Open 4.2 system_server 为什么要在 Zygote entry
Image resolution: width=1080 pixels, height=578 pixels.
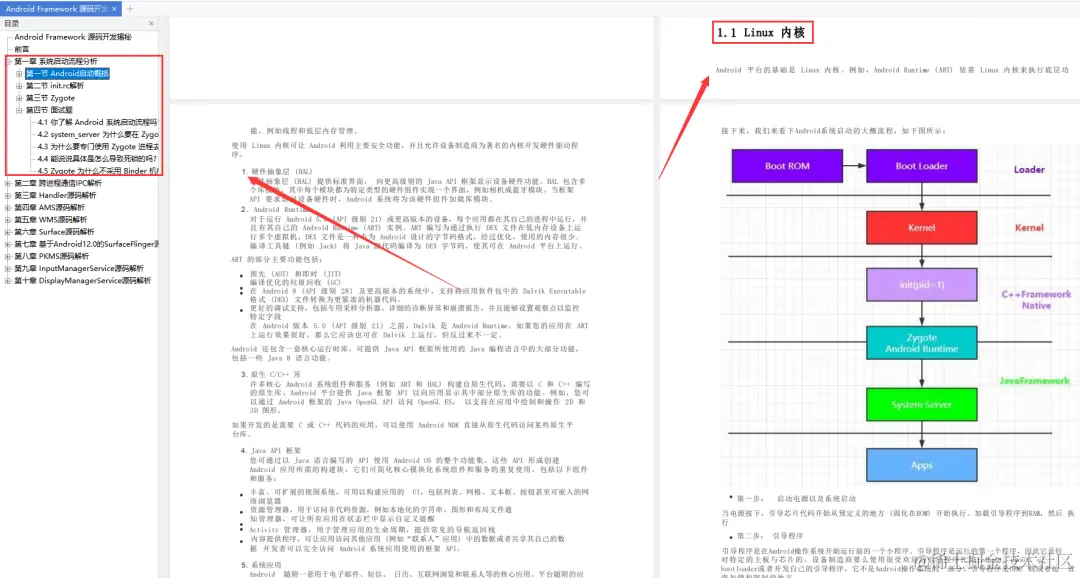pyautogui.click(x=98, y=134)
